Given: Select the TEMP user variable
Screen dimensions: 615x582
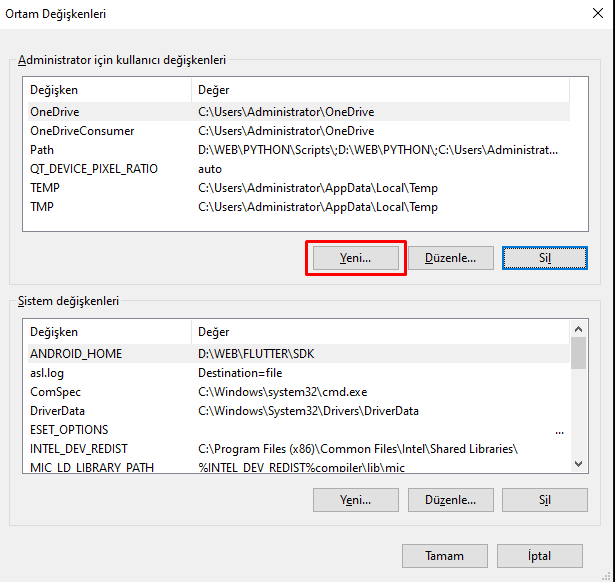Looking at the screenshot, I should tap(45, 188).
